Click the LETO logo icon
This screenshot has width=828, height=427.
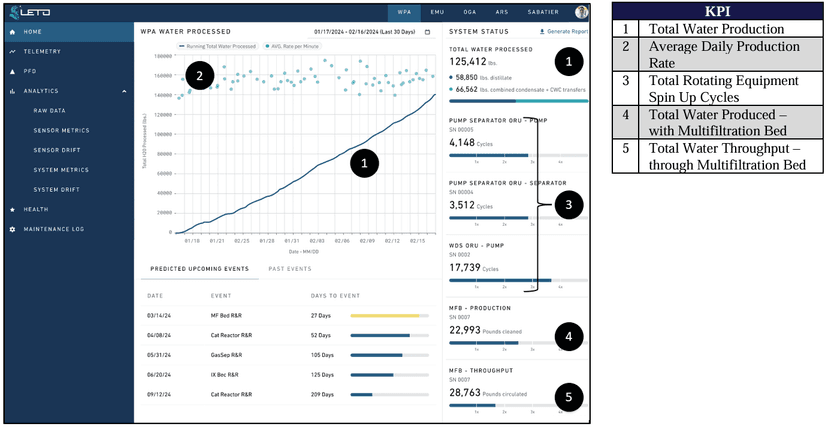point(16,13)
